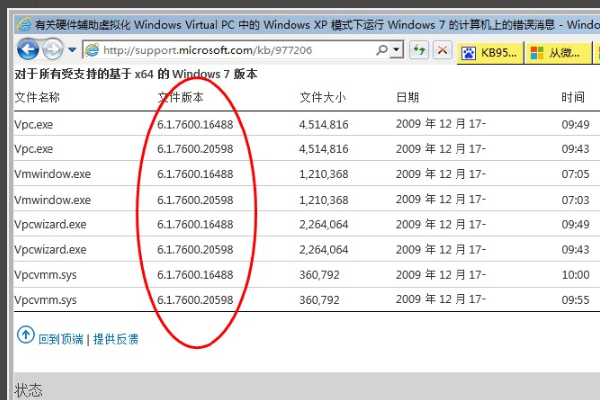
Task: Switch to the 从微... tab
Action: [x=558, y=53]
